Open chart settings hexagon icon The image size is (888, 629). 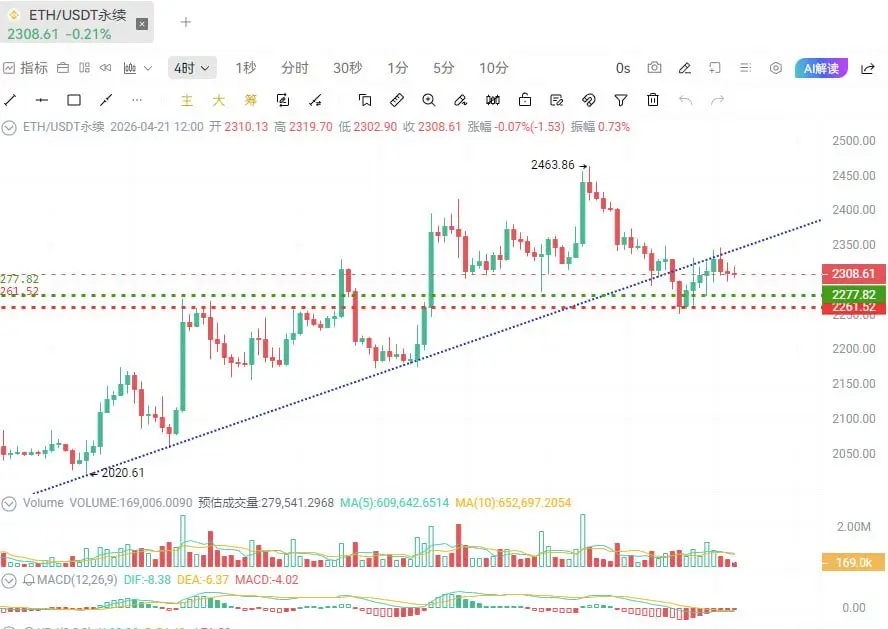(776, 68)
